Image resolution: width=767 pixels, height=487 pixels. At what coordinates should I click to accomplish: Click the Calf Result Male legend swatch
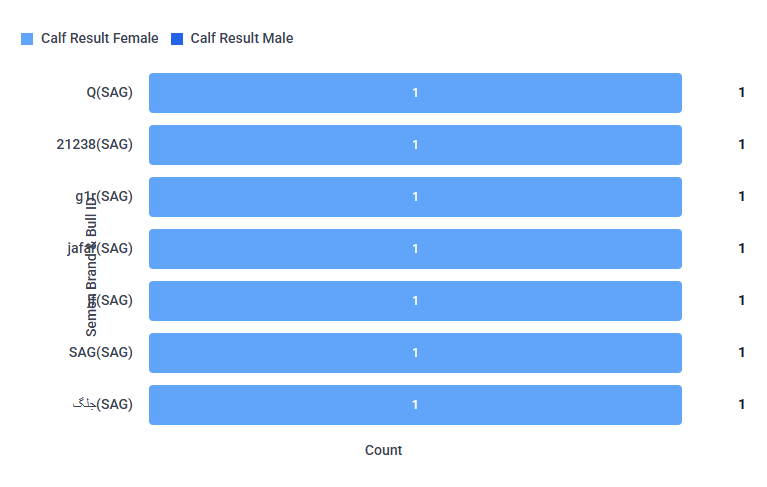[177, 39]
